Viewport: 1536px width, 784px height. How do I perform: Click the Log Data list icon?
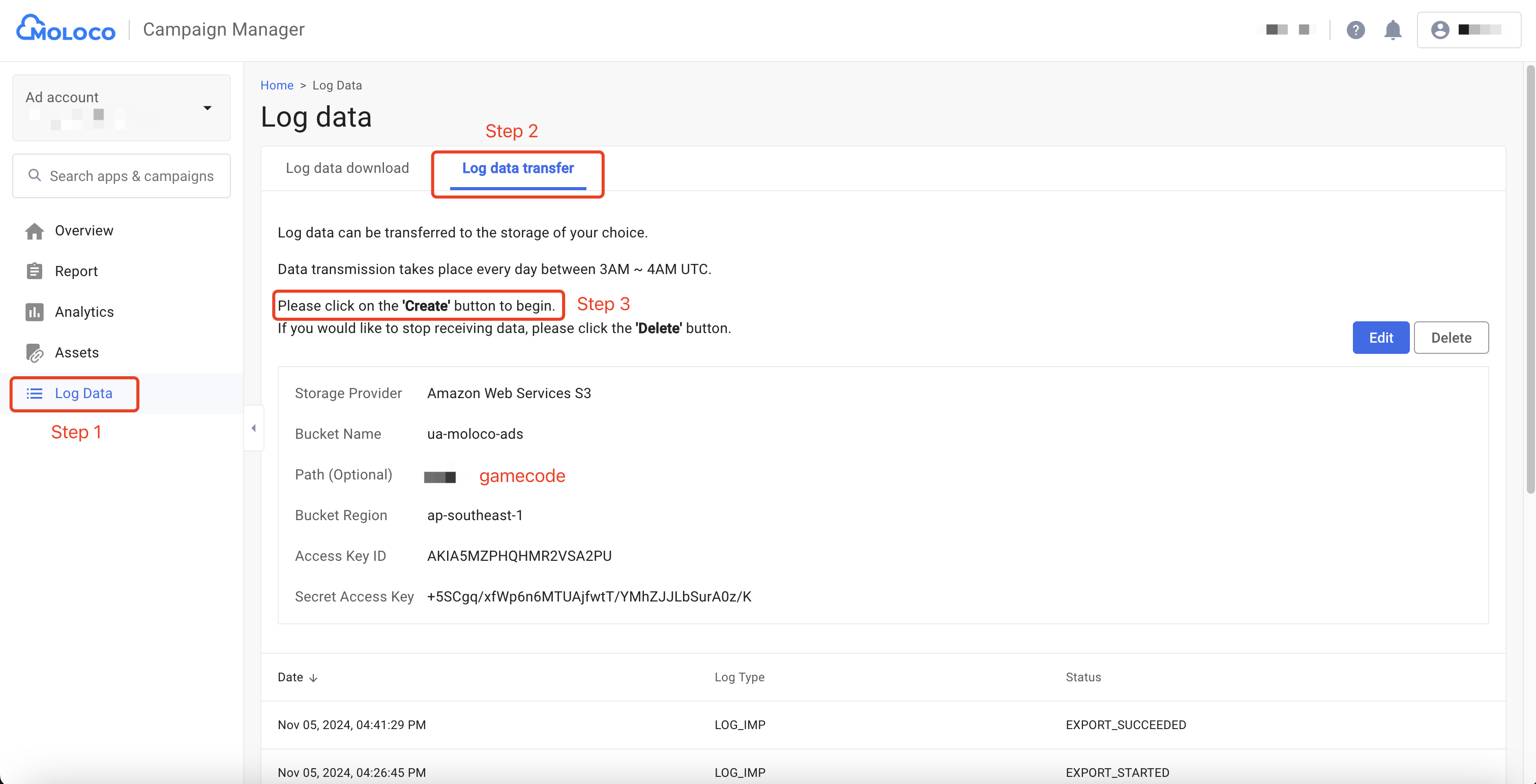pos(35,394)
